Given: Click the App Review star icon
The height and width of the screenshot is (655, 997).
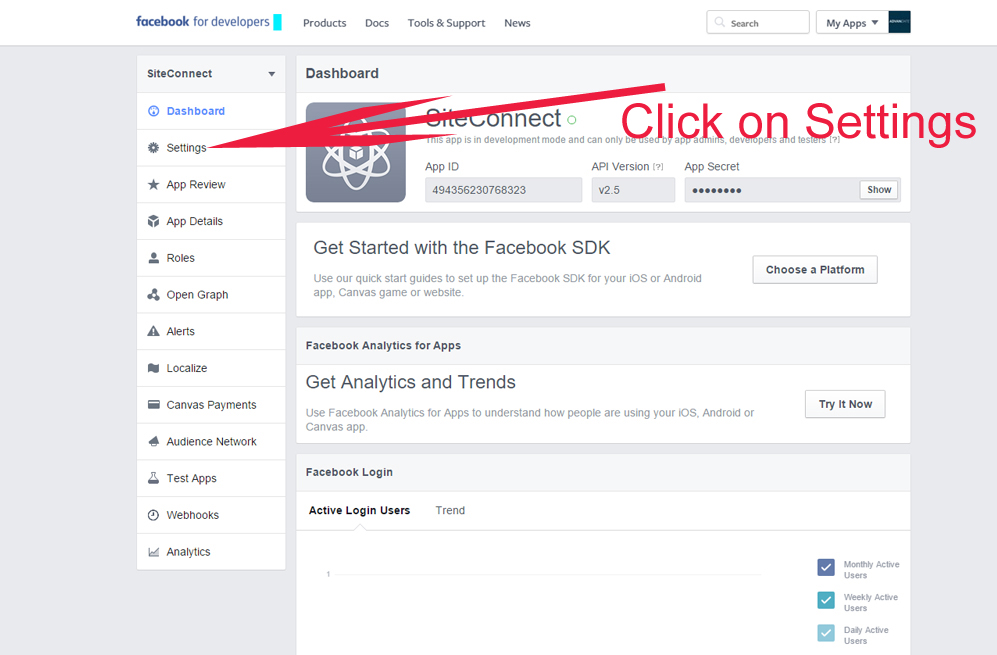Looking at the screenshot, I should [153, 184].
